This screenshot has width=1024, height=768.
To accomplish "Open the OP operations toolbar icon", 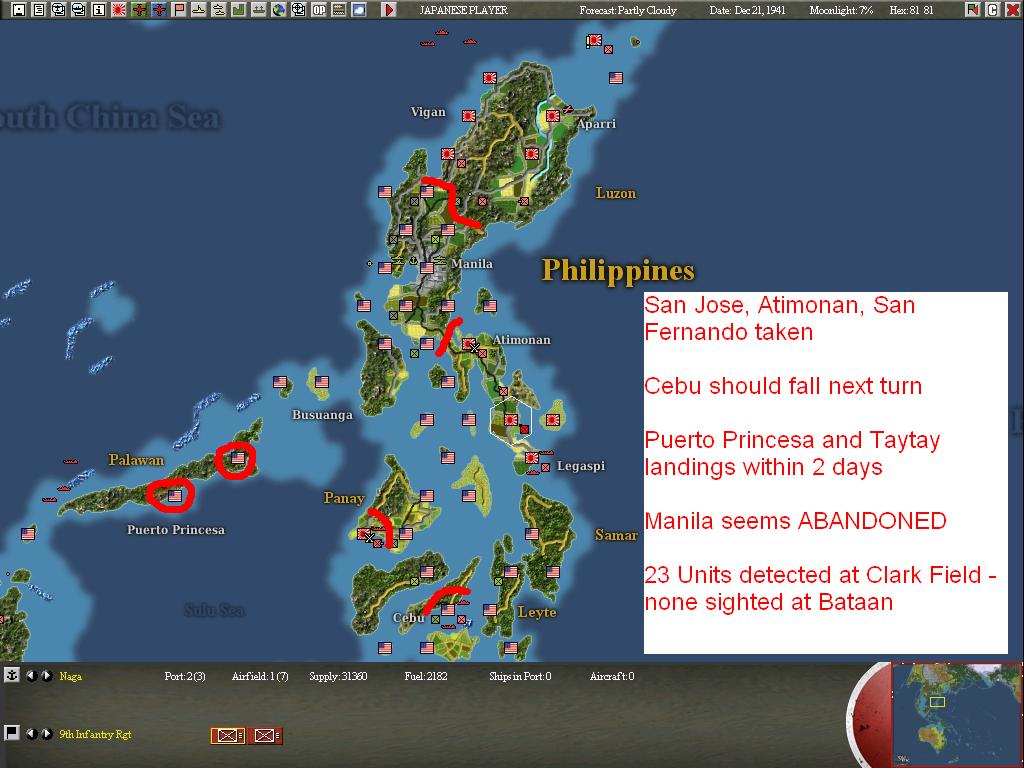I will pos(319,10).
